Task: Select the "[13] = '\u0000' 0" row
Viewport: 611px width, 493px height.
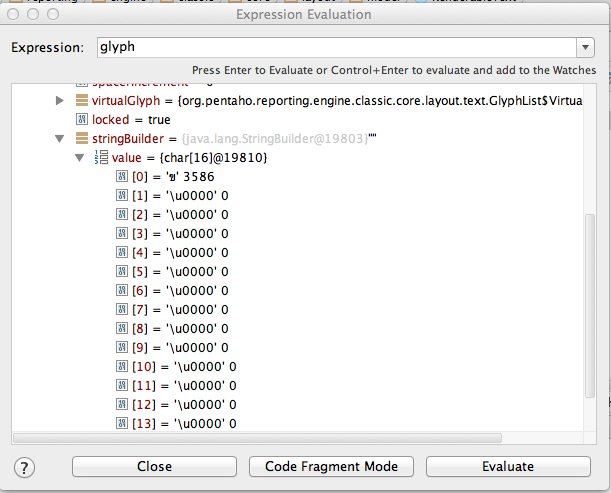Action: point(184,424)
